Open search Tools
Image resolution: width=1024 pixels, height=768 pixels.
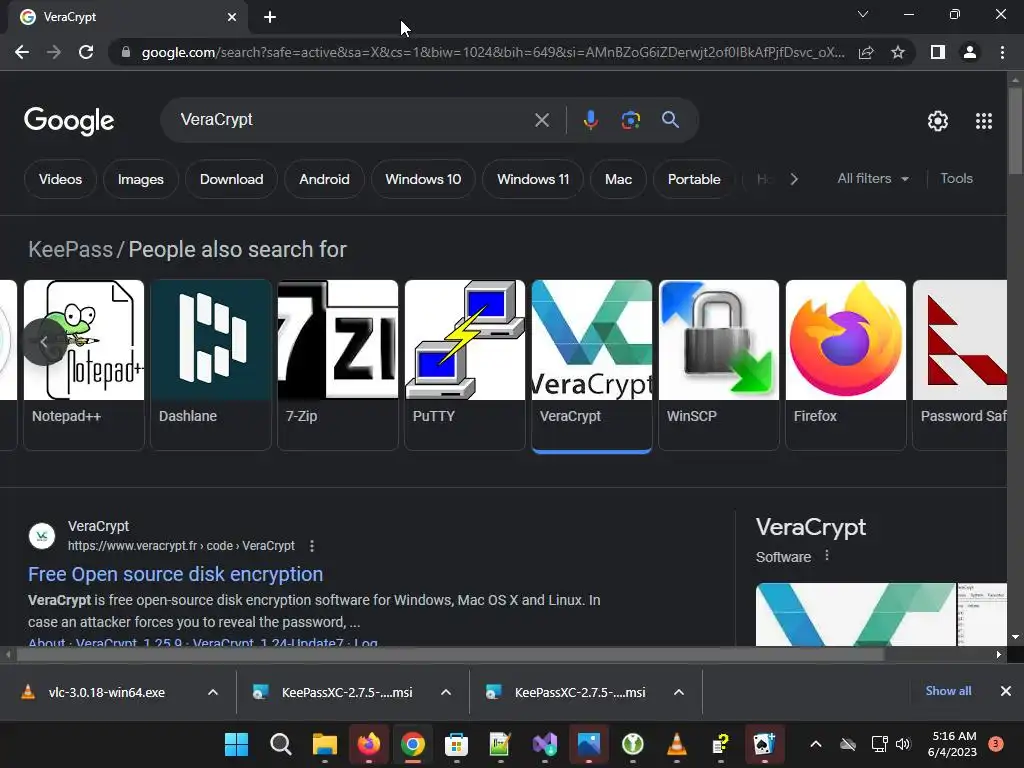957,178
